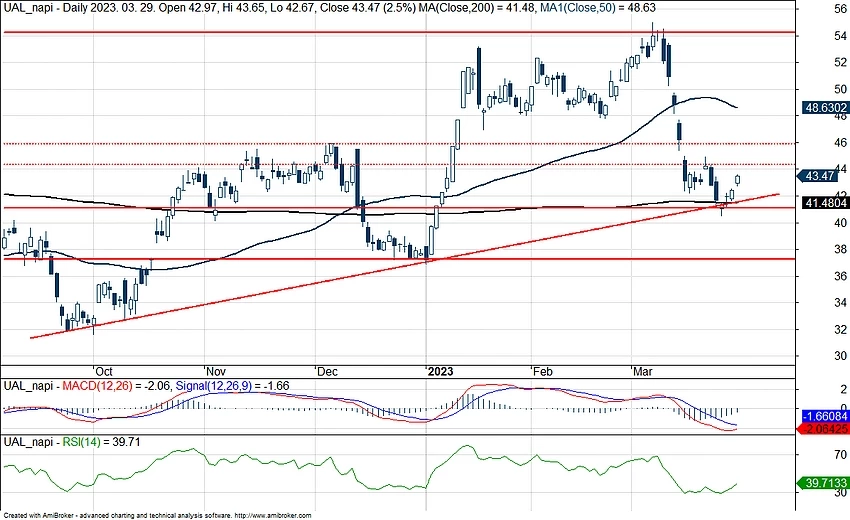Click the 41.4804 MA200 price label
850x520 pixels.
825,203
